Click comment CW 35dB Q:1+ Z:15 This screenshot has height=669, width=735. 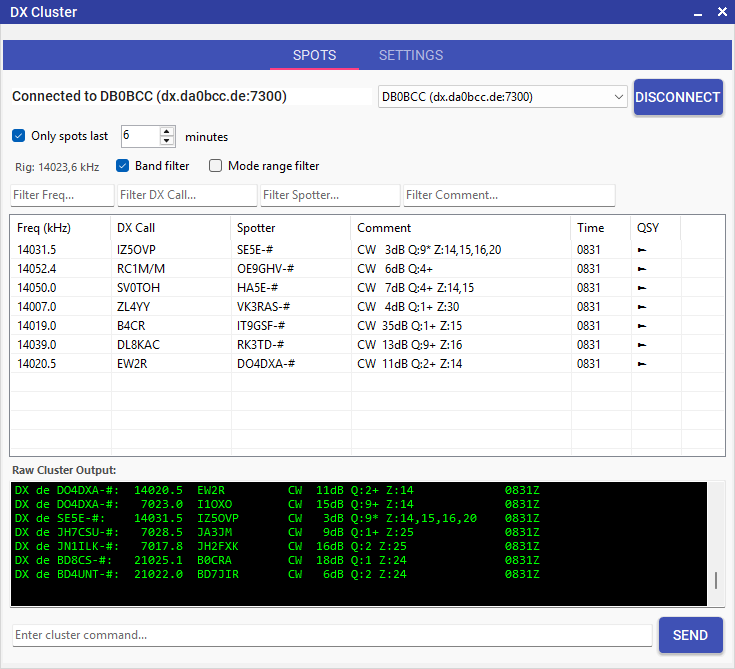coord(410,326)
